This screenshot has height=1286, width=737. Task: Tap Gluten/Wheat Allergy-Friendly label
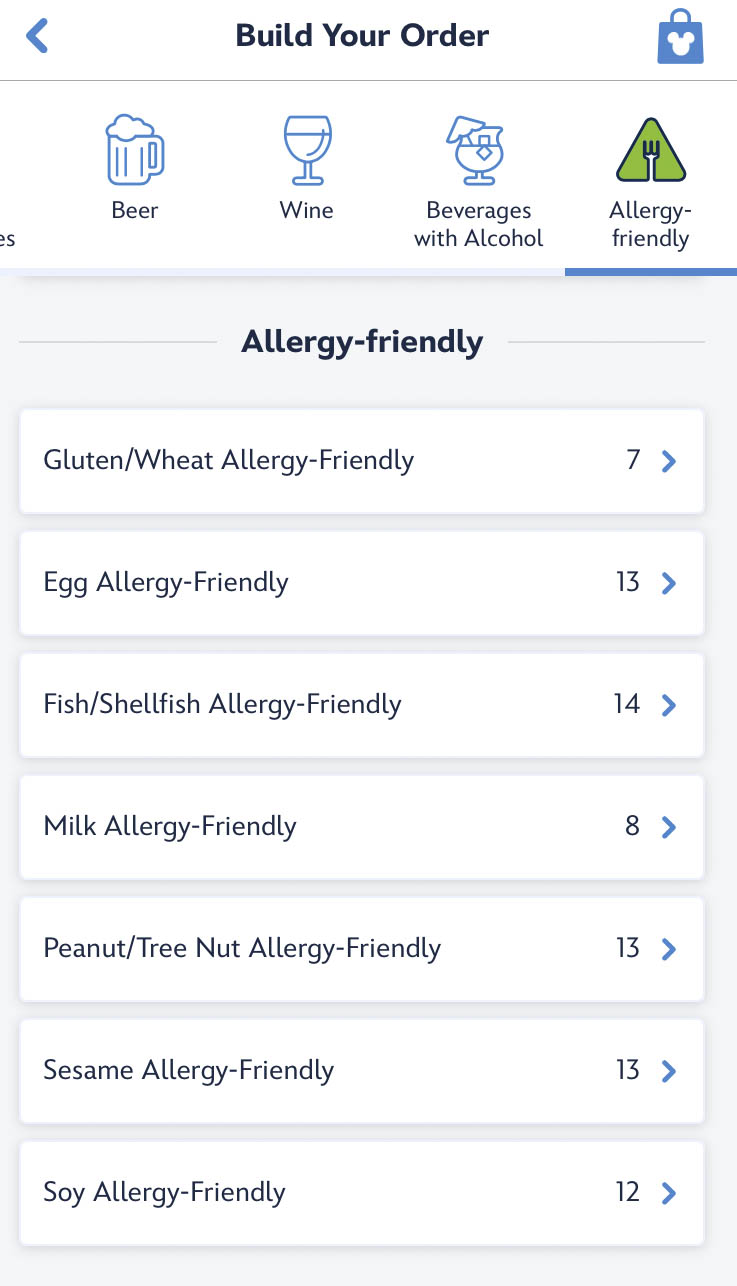[228, 461]
